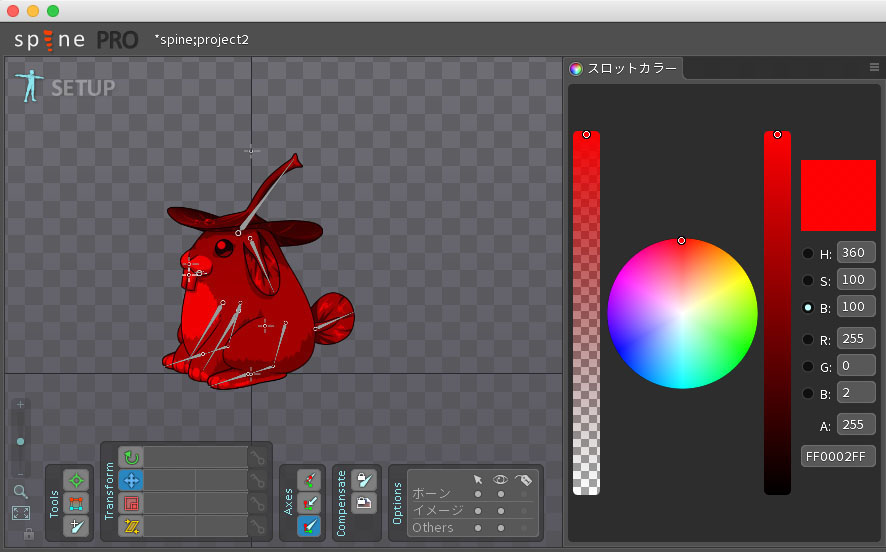Screen dimensions: 886x552
Task: Click the name tag header in Options
Action: pyautogui.click(x=523, y=480)
